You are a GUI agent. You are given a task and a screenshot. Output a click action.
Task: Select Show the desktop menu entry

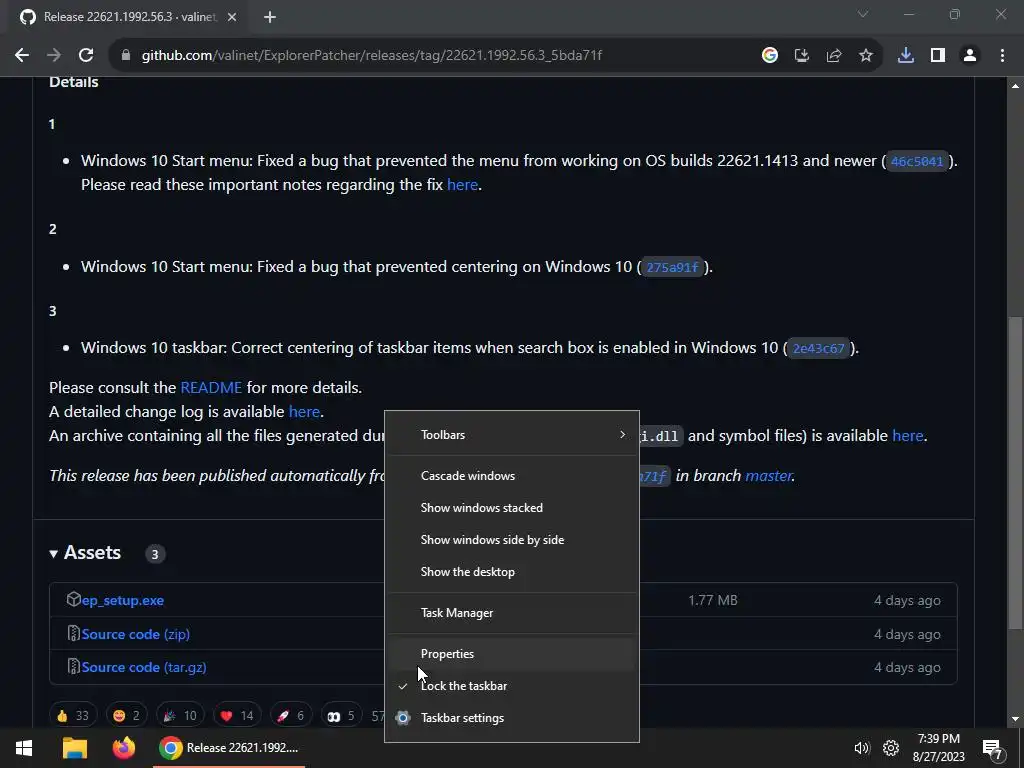click(511, 572)
